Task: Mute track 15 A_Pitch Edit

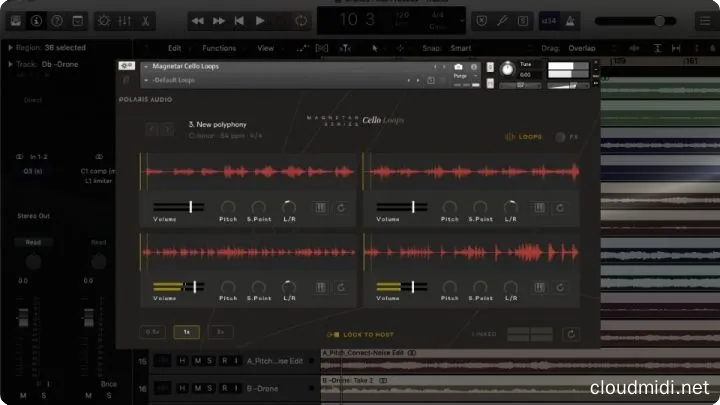Action: point(196,360)
